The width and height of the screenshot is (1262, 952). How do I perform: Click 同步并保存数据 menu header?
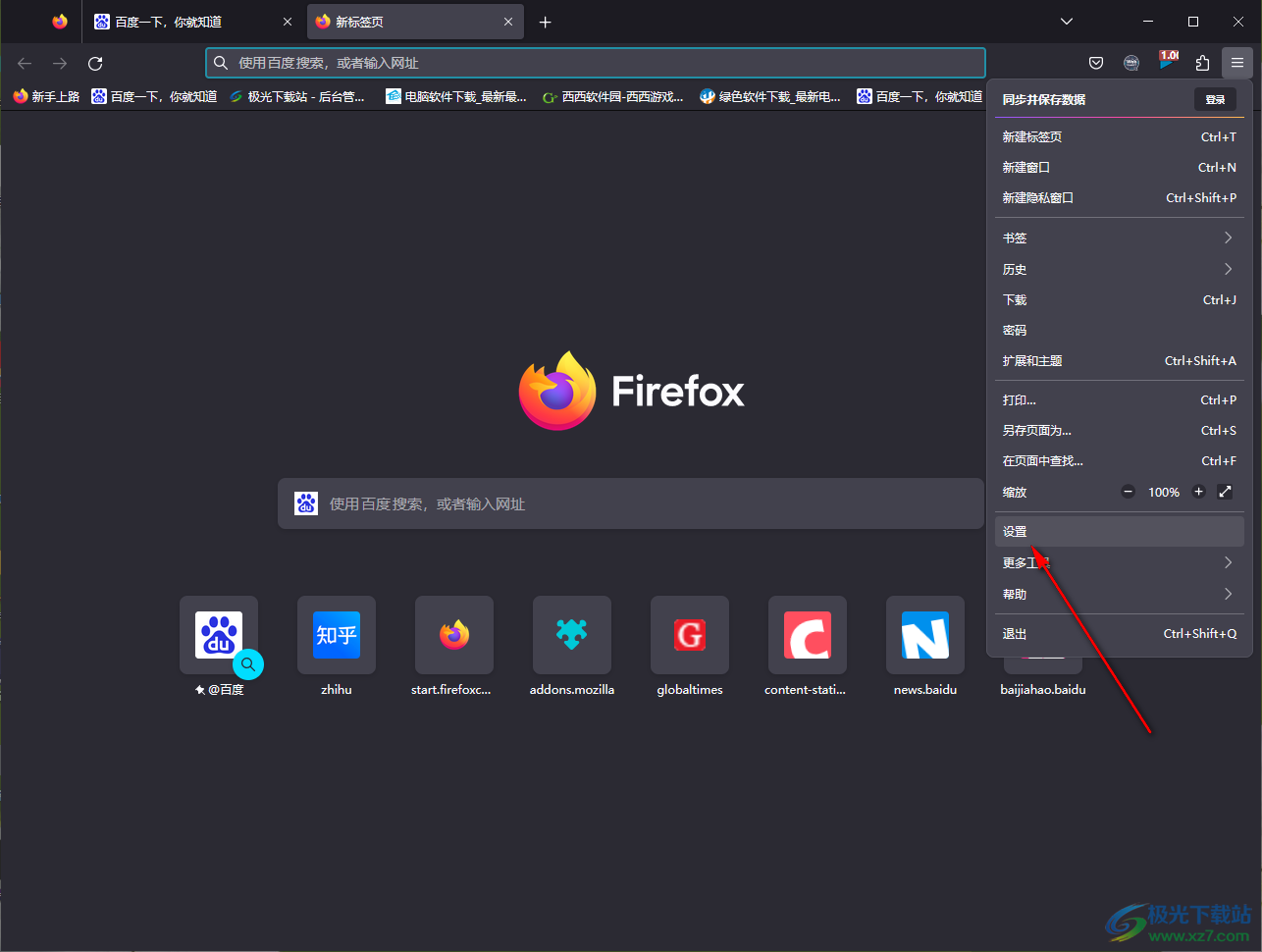pyautogui.click(x=1044, y=99)
